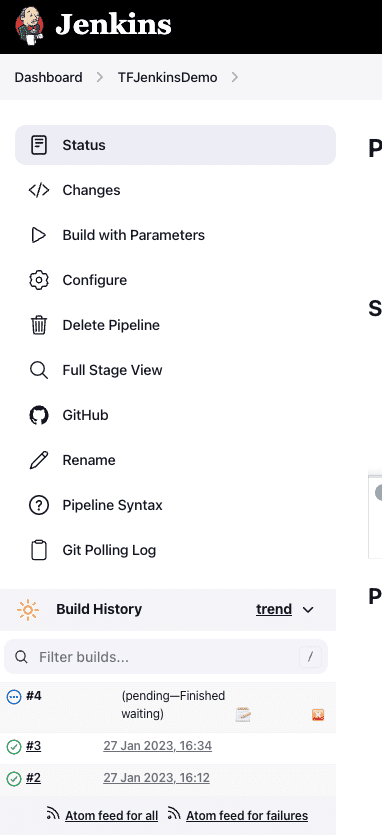
Task: Open the GitHub octocat icon link
Action: tap(39, 415)
